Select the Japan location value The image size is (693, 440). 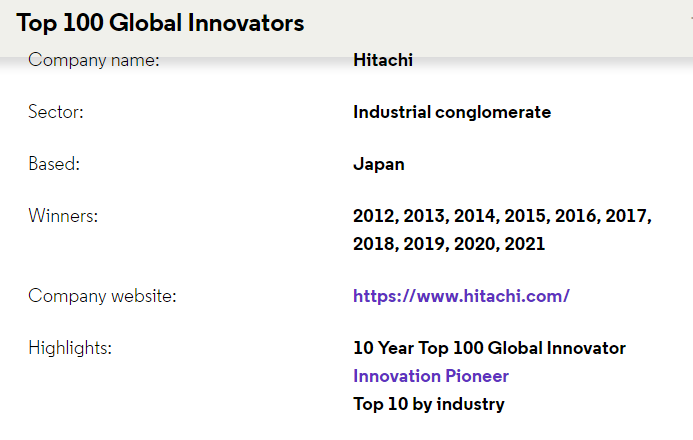(x=379, y=164)
